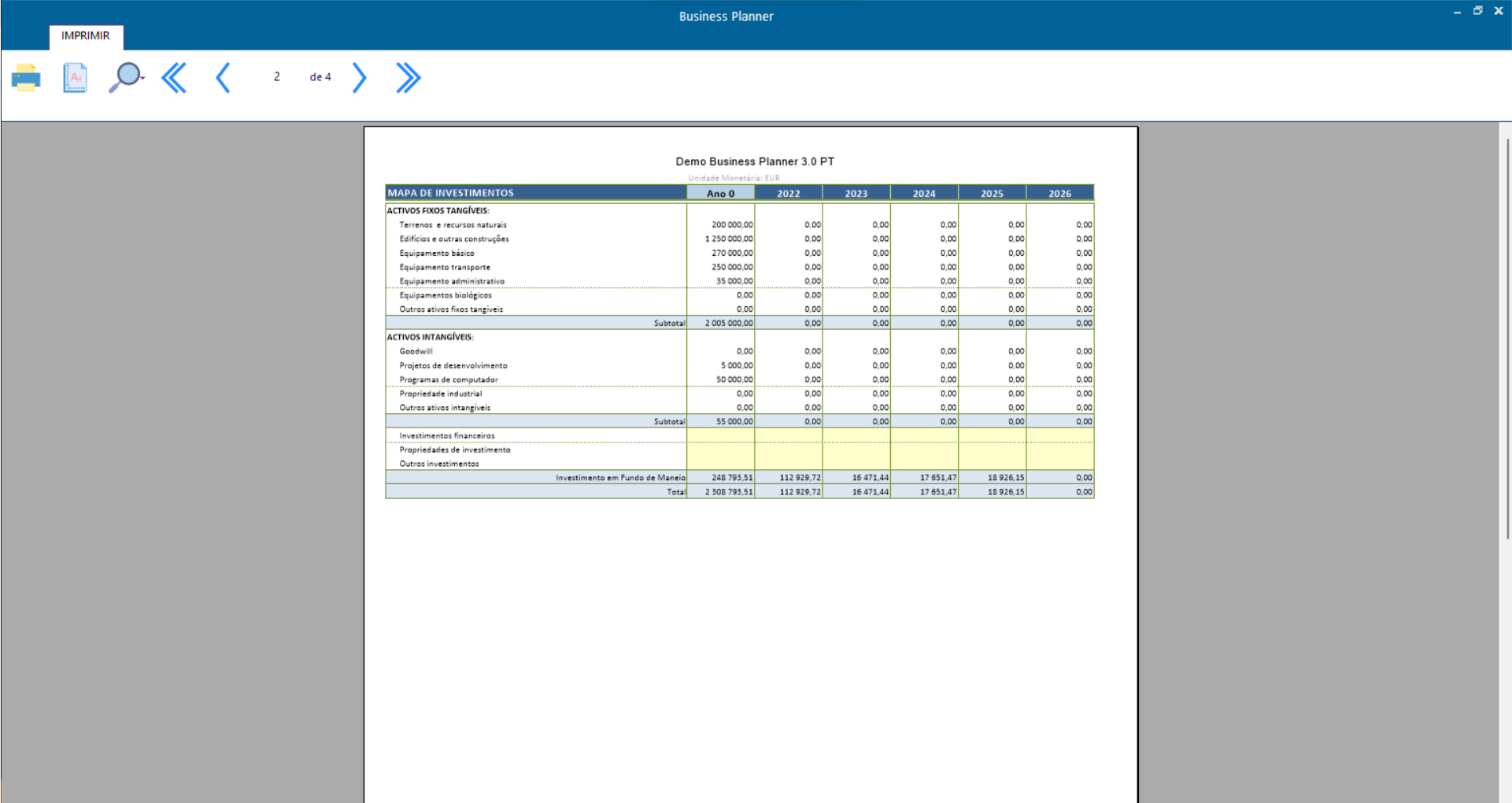Screen dimensions: 1512x803
Task: Restore down the Business Planner window
Action: coord(1477,11)
